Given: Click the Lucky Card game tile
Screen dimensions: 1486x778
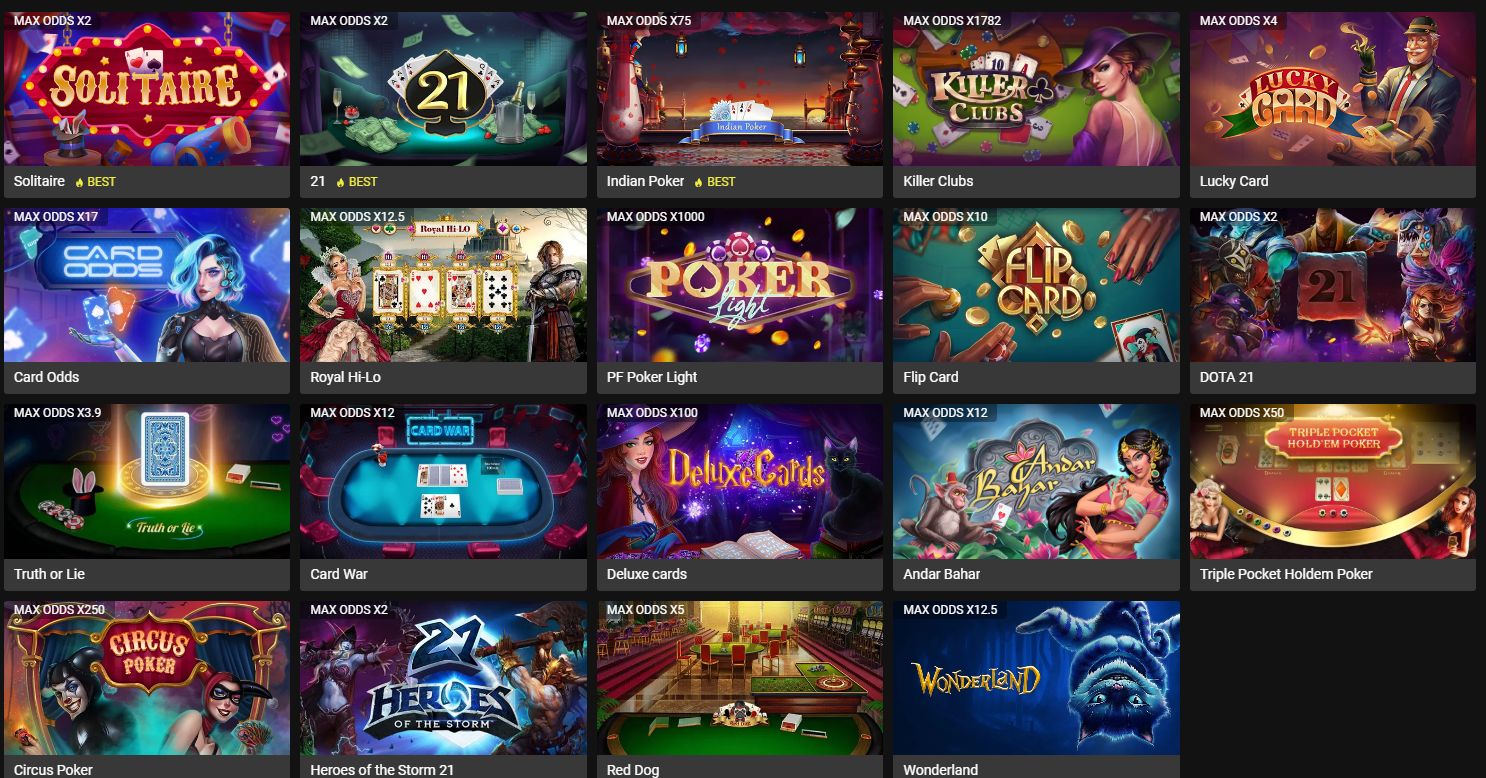Looking at the screenshot, I should pyautogui.click(x=1333, y=89).
